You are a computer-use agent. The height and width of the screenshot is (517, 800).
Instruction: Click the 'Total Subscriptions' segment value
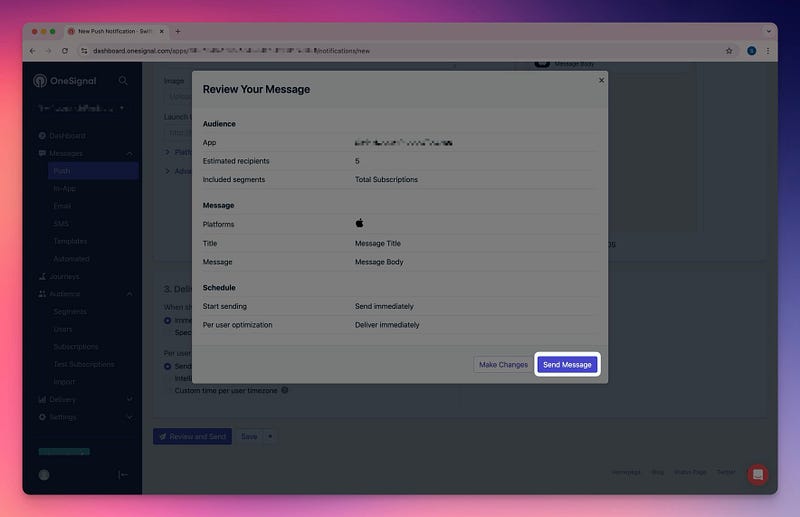click(x=386, y=180)
